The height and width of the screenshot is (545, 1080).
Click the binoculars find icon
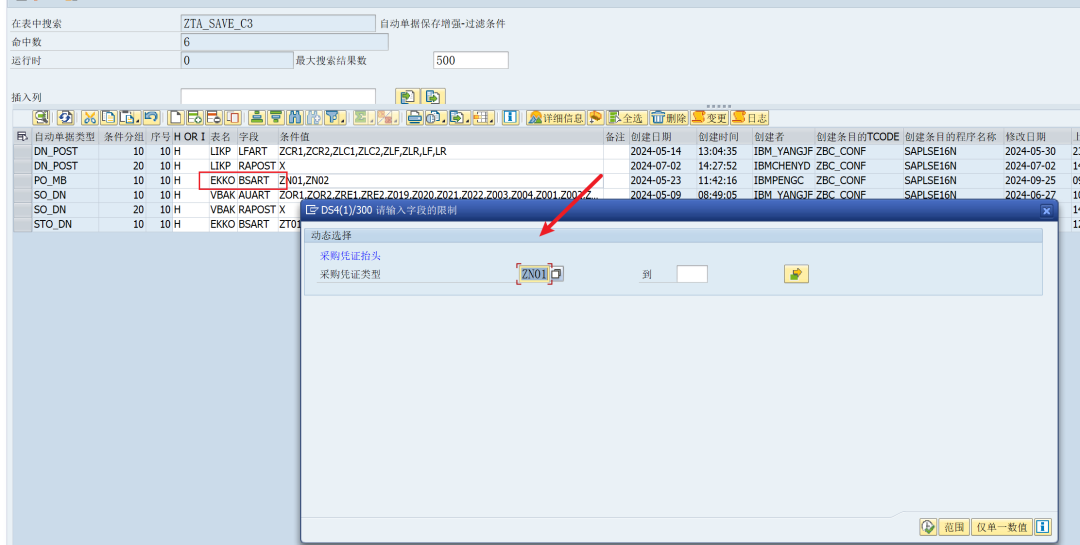click(295, 118)
